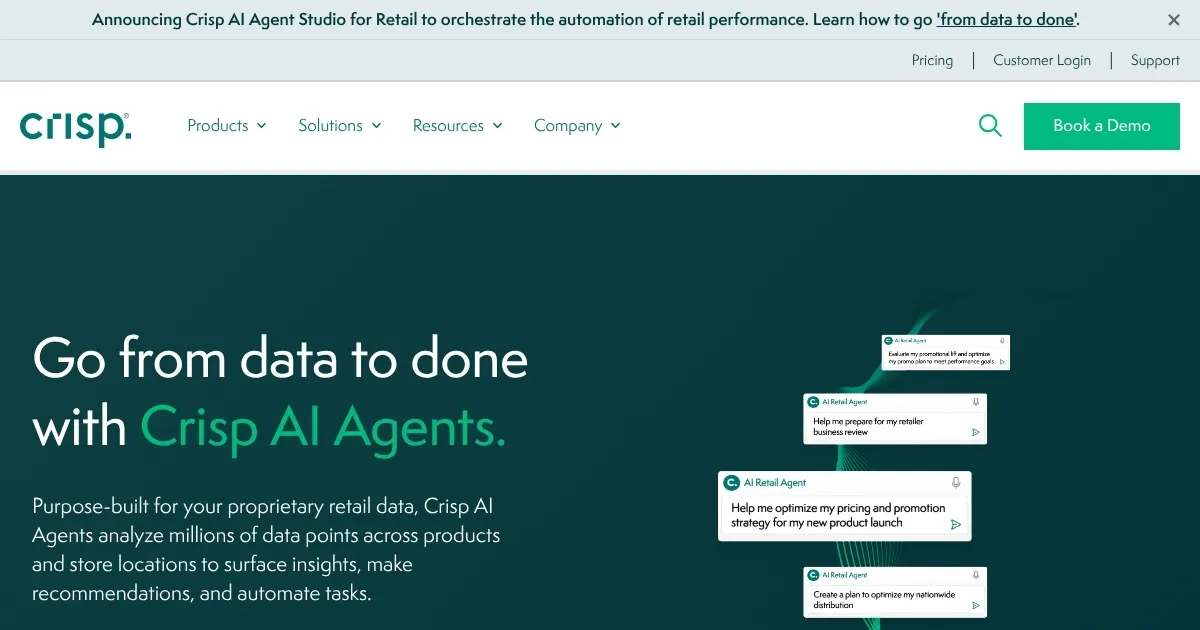Click send arrow on the promotional lift card
Image resolution: width=1200 pixels, height=630 pixels.
pos(1002,361)
